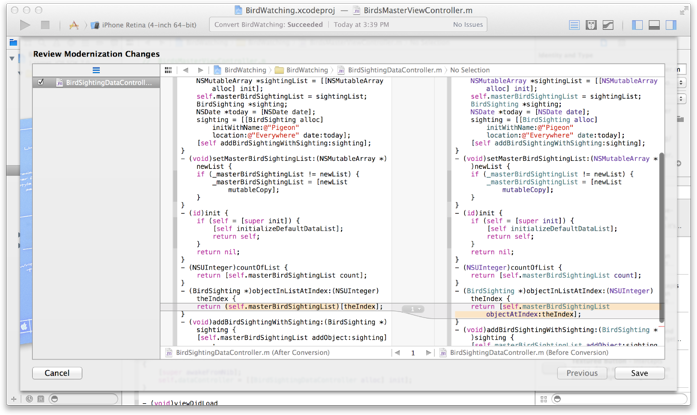Go forward in jump bar history
The width and height of the screenshot is (697, 415).
[x=200, y=70]
